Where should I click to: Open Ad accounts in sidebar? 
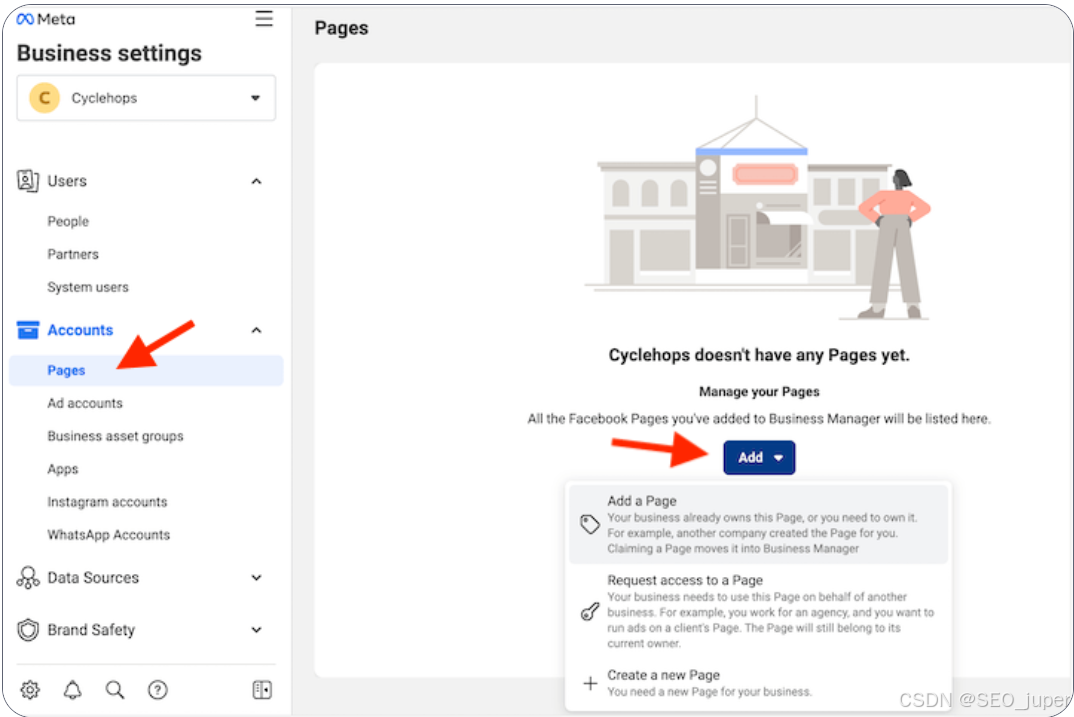tap(85, 403)
